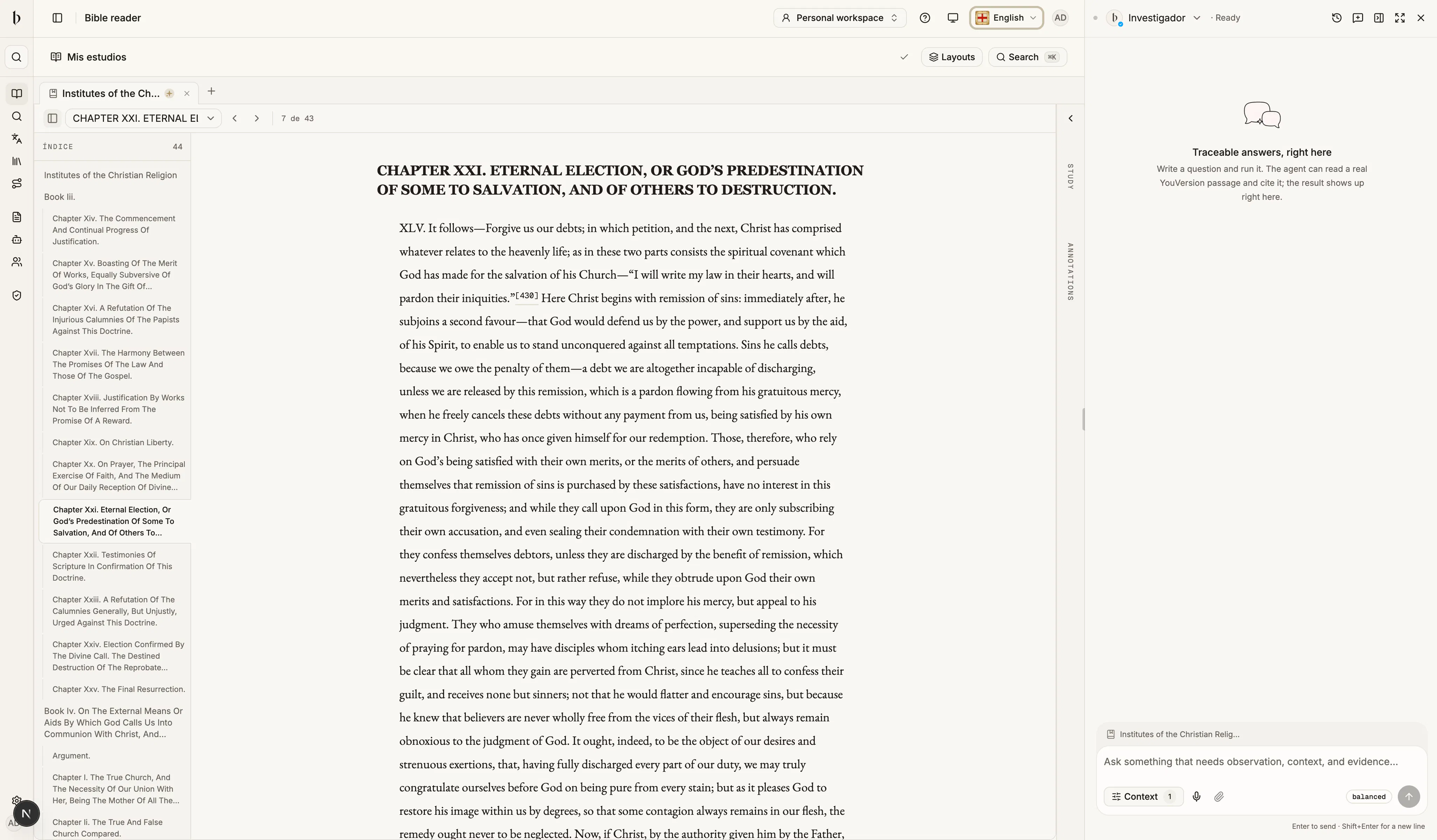This screenshot has width=1437, height=840.
Task: Open Chapter Xiv. The Commencement in the index
Action: (116, 230)
